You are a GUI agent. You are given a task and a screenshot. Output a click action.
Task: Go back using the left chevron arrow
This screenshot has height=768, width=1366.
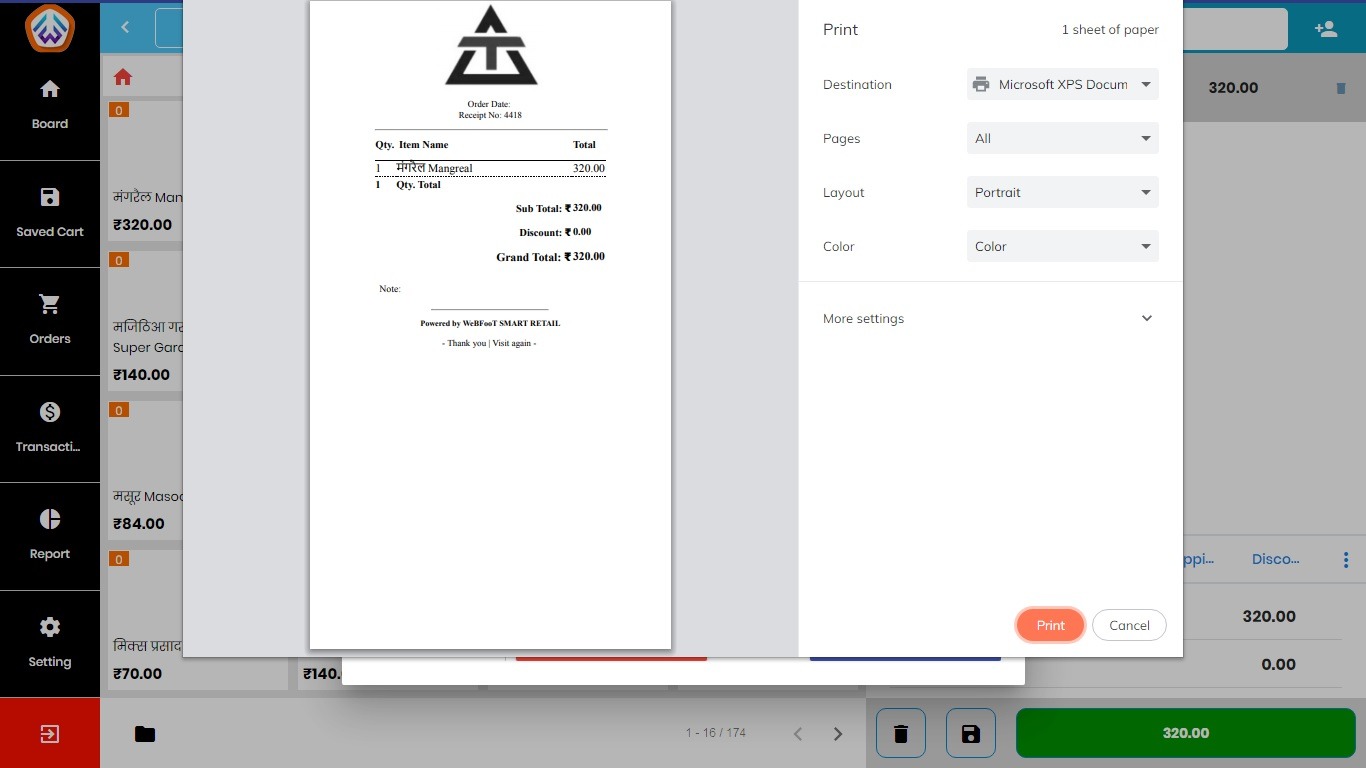[x=125, y=27]
